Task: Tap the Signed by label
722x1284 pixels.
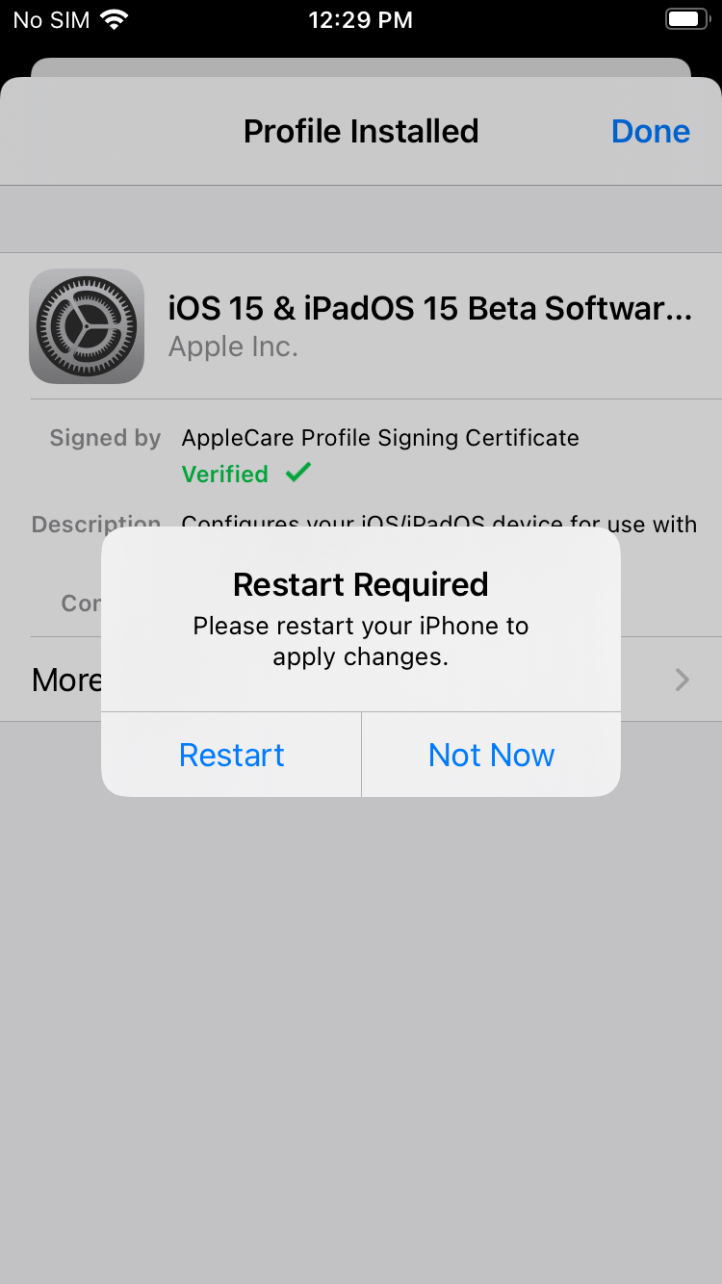Action: tap(105, 438)
